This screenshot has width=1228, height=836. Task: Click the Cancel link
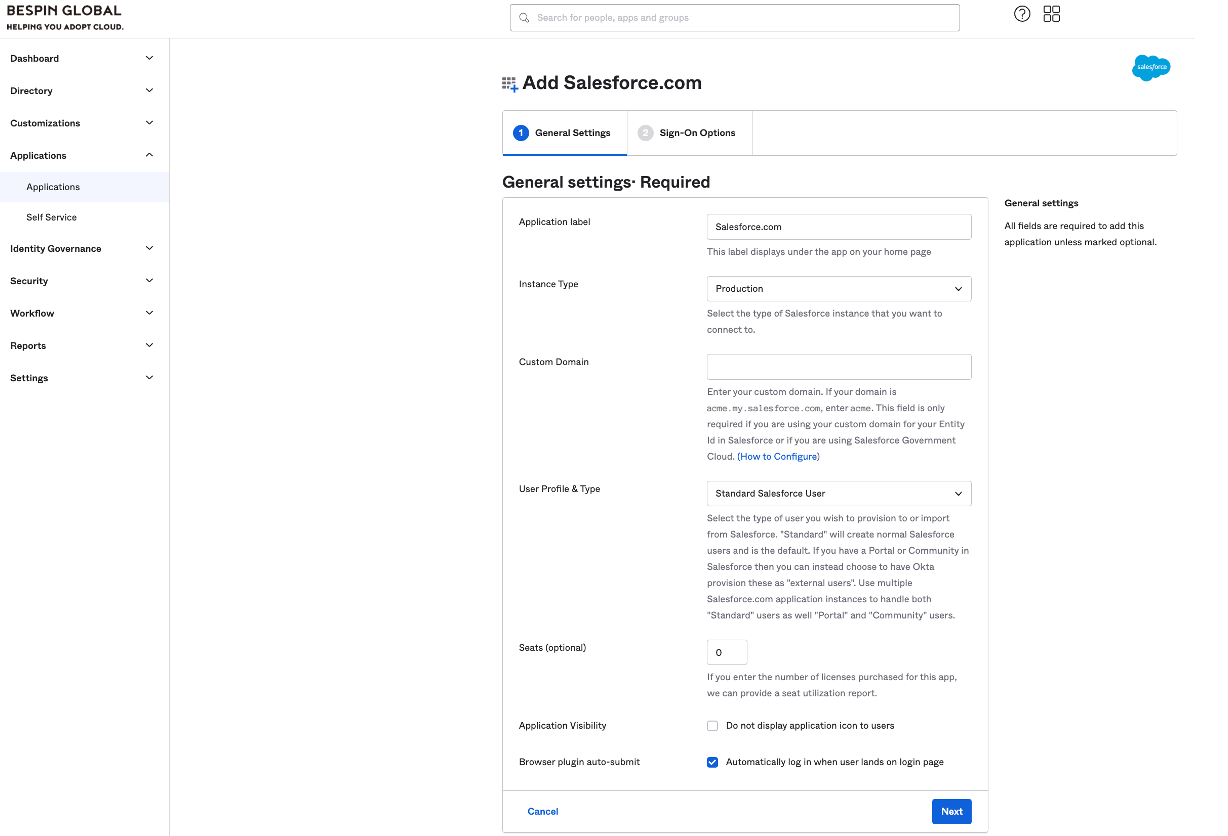(x=543, y=812)
